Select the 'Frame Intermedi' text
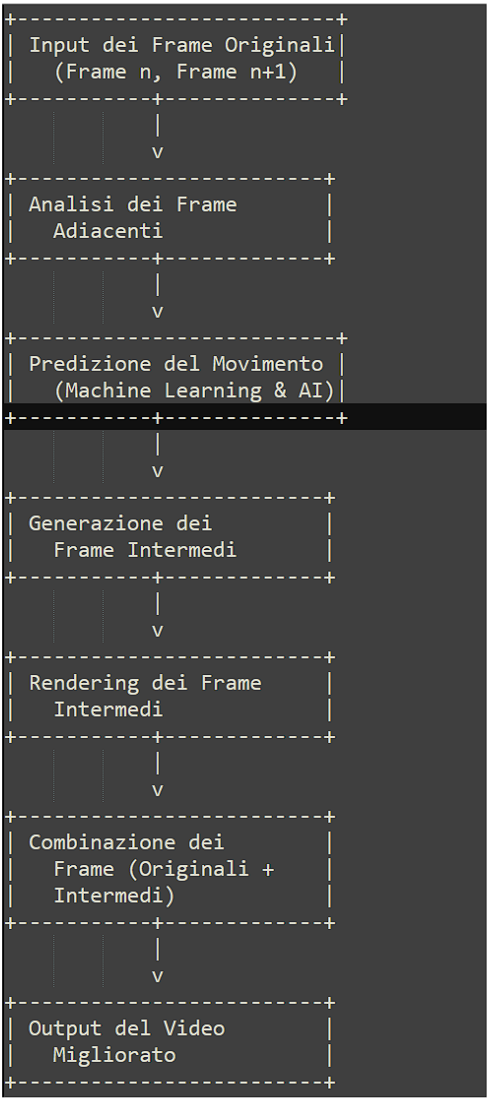 [145, 550]
